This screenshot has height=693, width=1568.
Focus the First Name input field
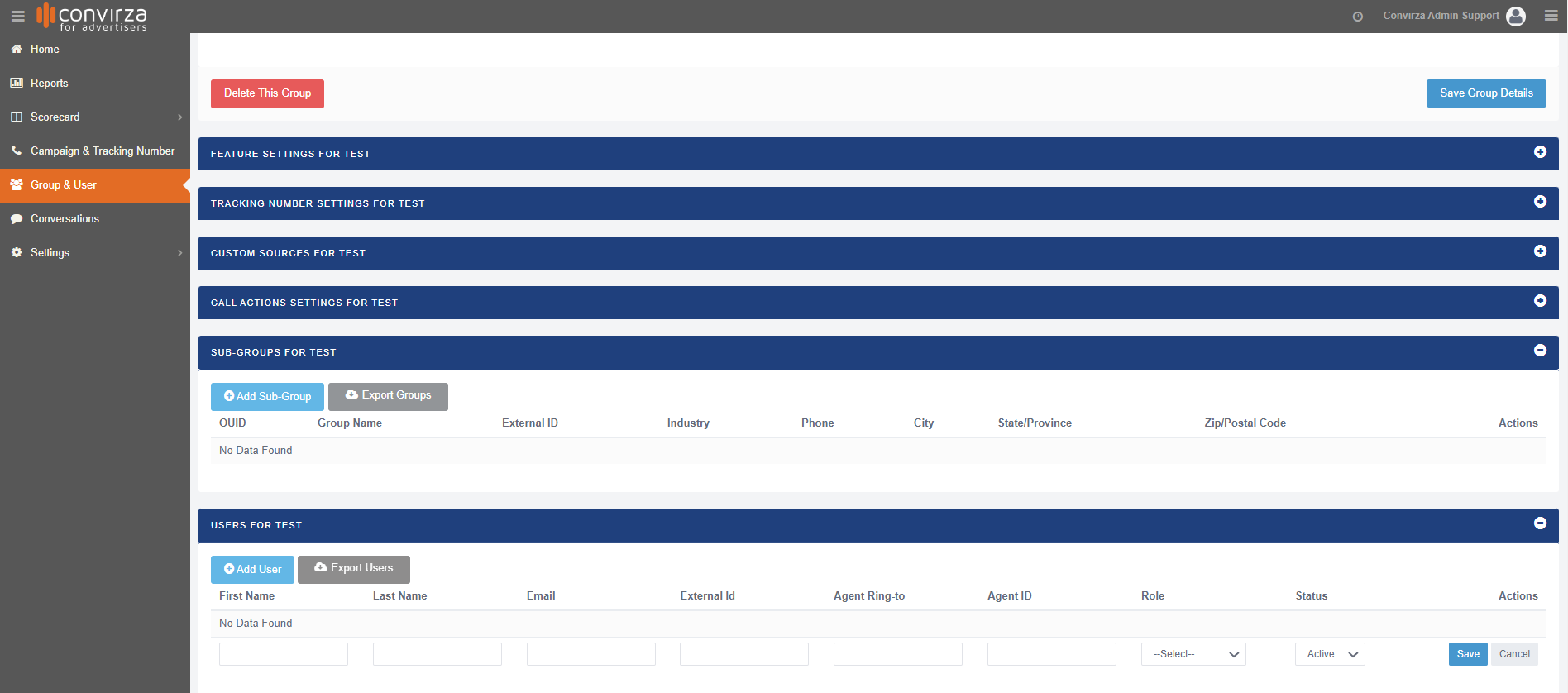click(284, 654)
